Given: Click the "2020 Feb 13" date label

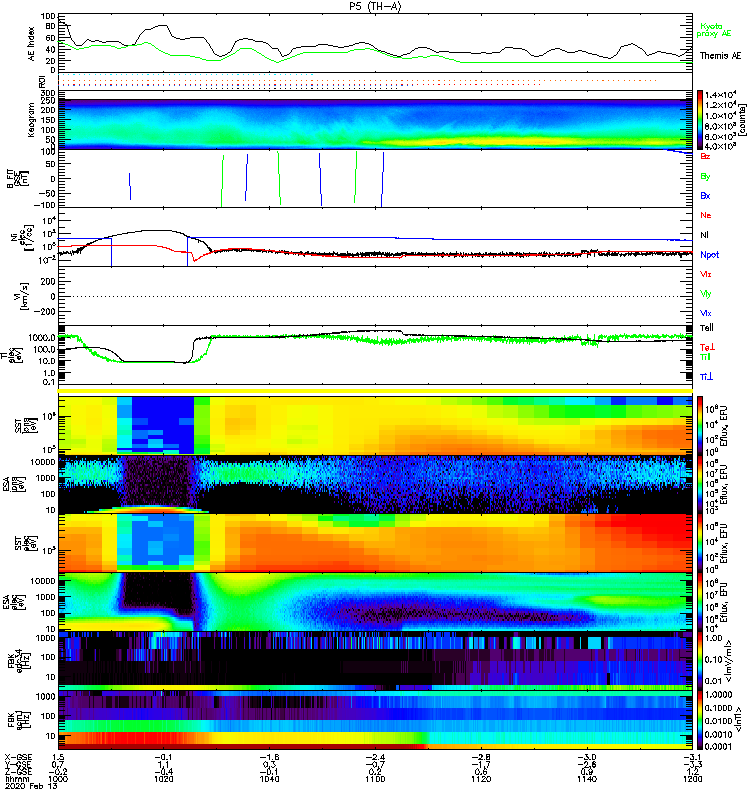Looking at the screenshot, I should 31,786.
